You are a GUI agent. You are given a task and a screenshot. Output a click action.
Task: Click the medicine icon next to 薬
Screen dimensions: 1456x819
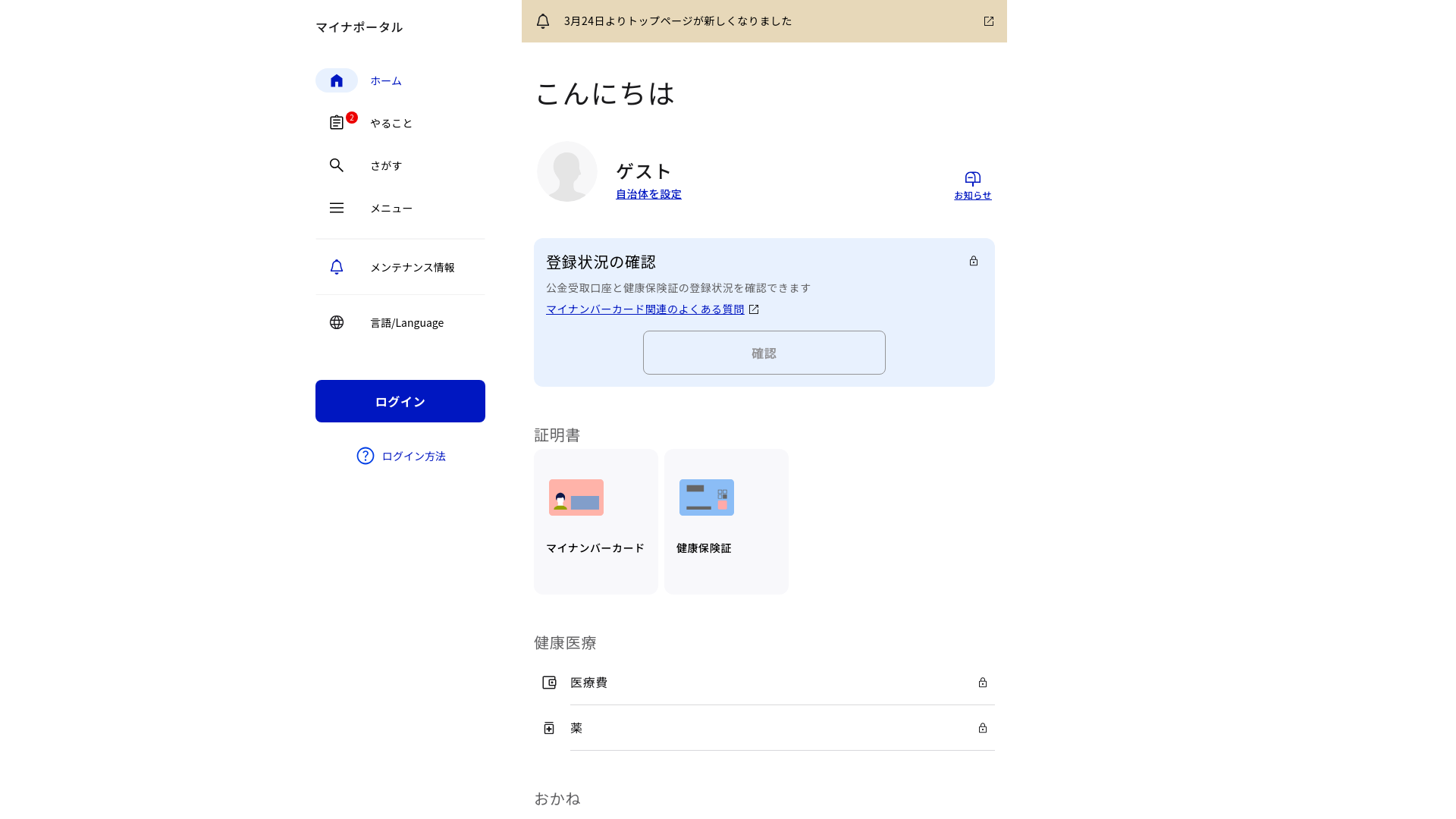point(549,728)
